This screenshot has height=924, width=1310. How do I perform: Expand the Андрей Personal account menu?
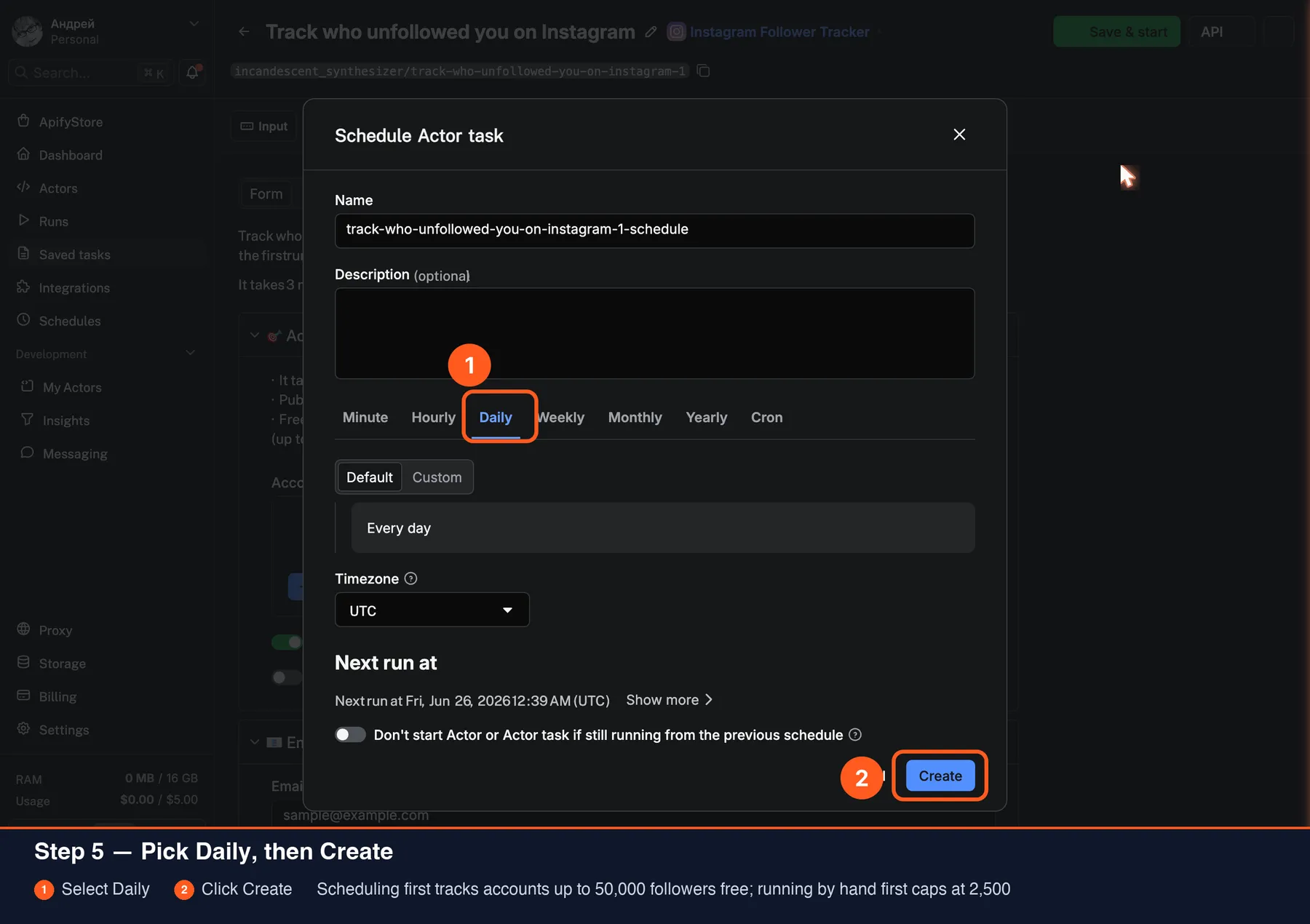click(x=194, y=24)
